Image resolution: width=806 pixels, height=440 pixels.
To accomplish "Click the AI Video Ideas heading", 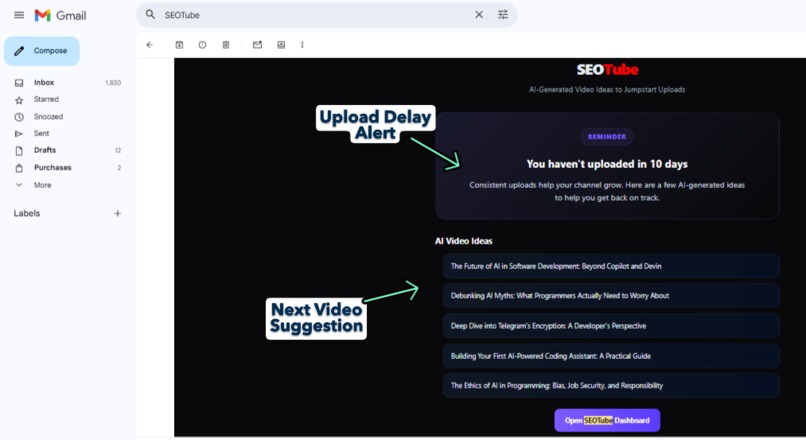I will tap(464, 241).
